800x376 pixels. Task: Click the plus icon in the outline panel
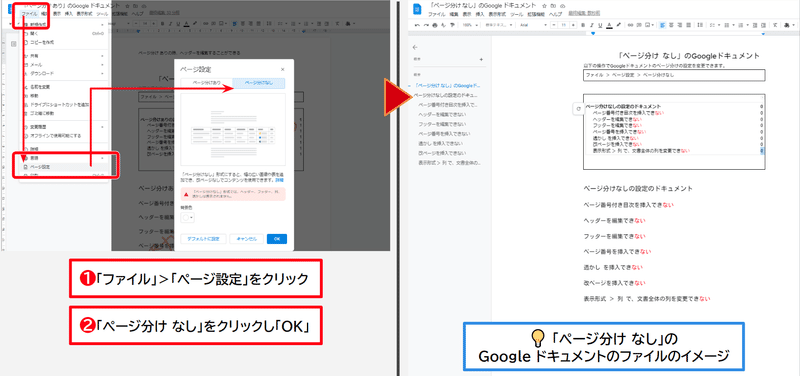(x=481, y=60)
